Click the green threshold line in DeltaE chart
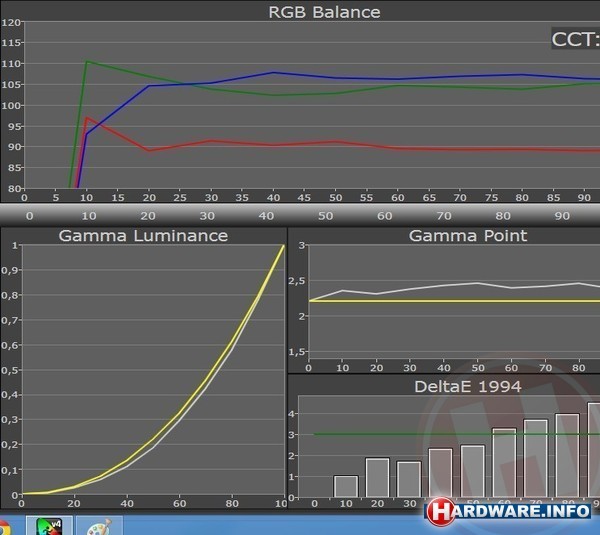 click(457, 434)
